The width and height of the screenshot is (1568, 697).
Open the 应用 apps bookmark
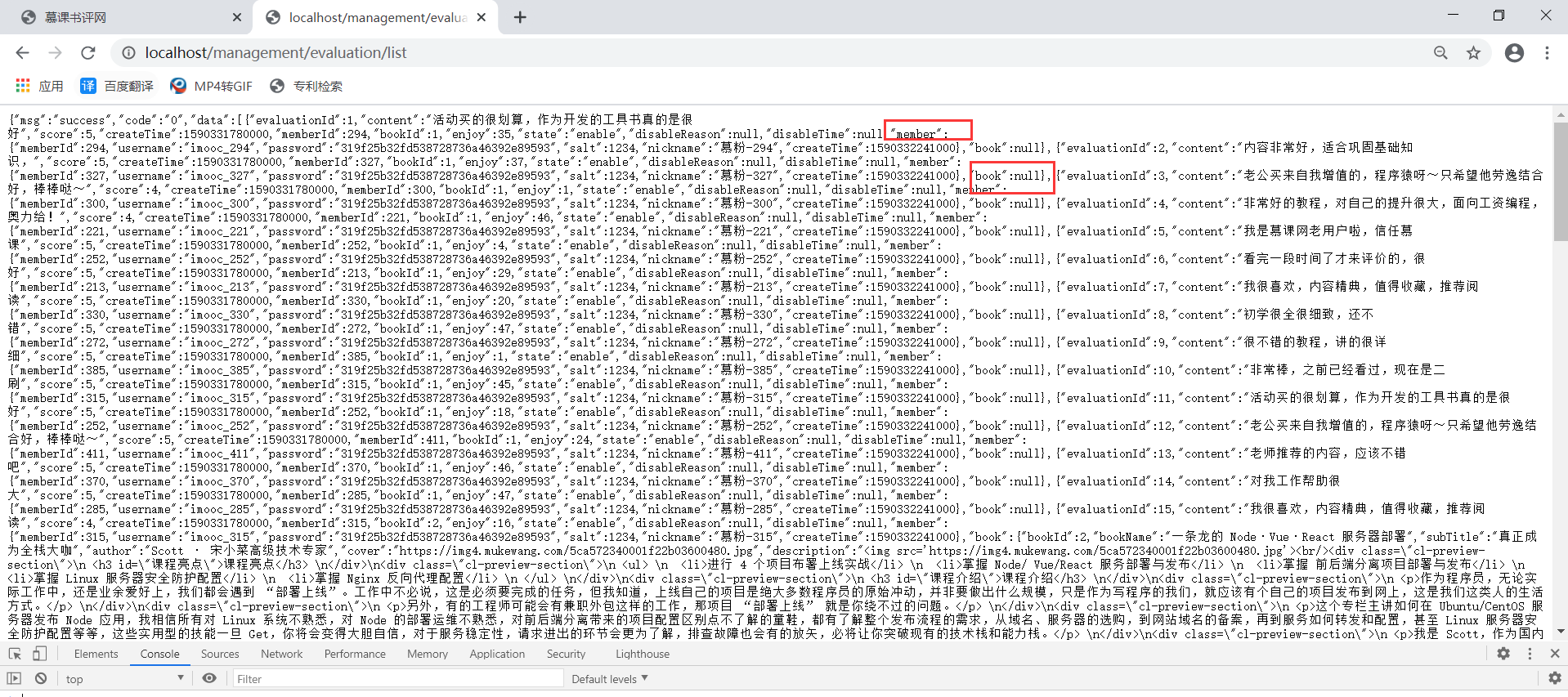pos(39,86)
